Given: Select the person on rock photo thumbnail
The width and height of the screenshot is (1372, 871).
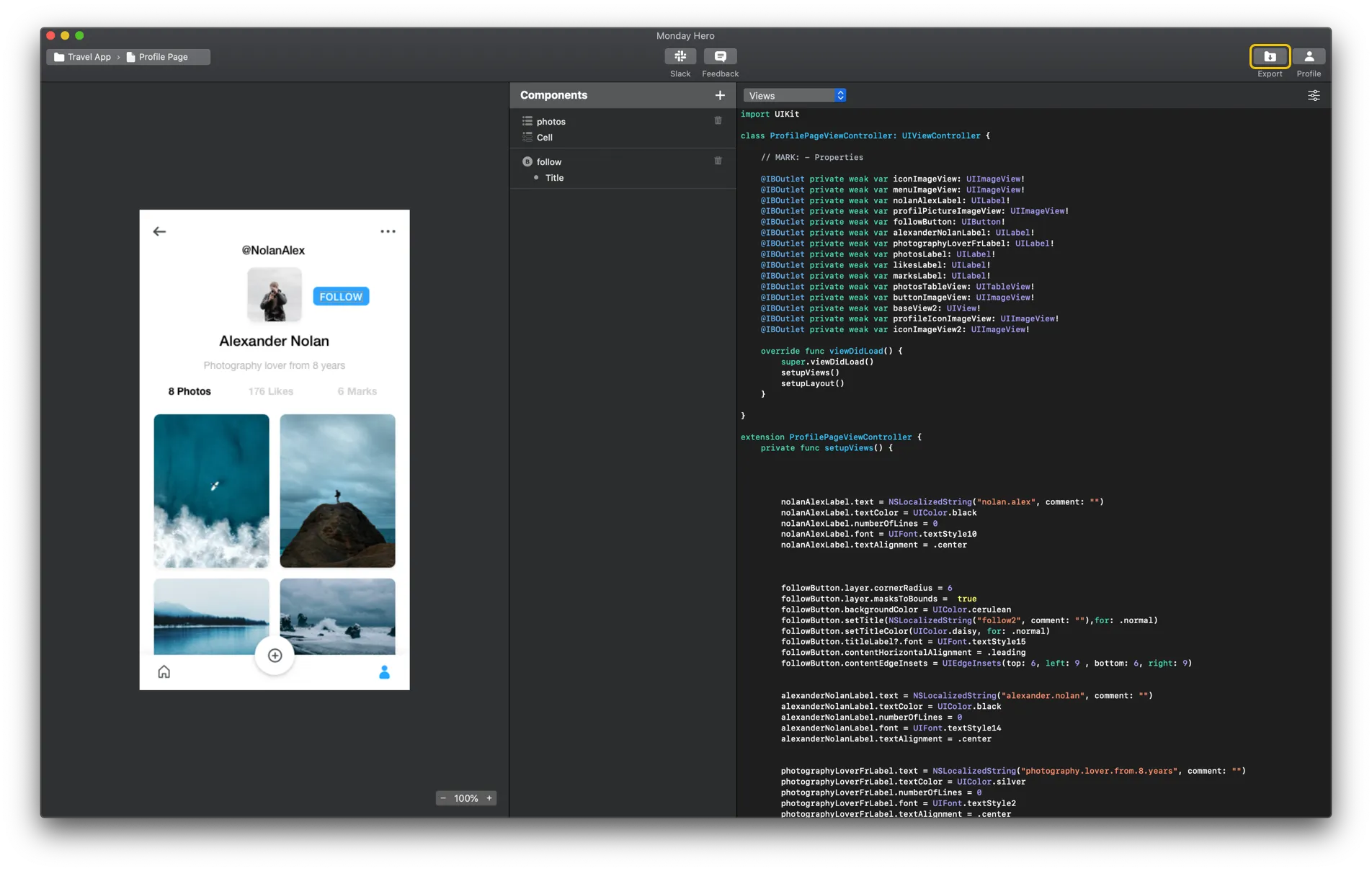Looking at the screenshot, I should [x=337, y=491].
